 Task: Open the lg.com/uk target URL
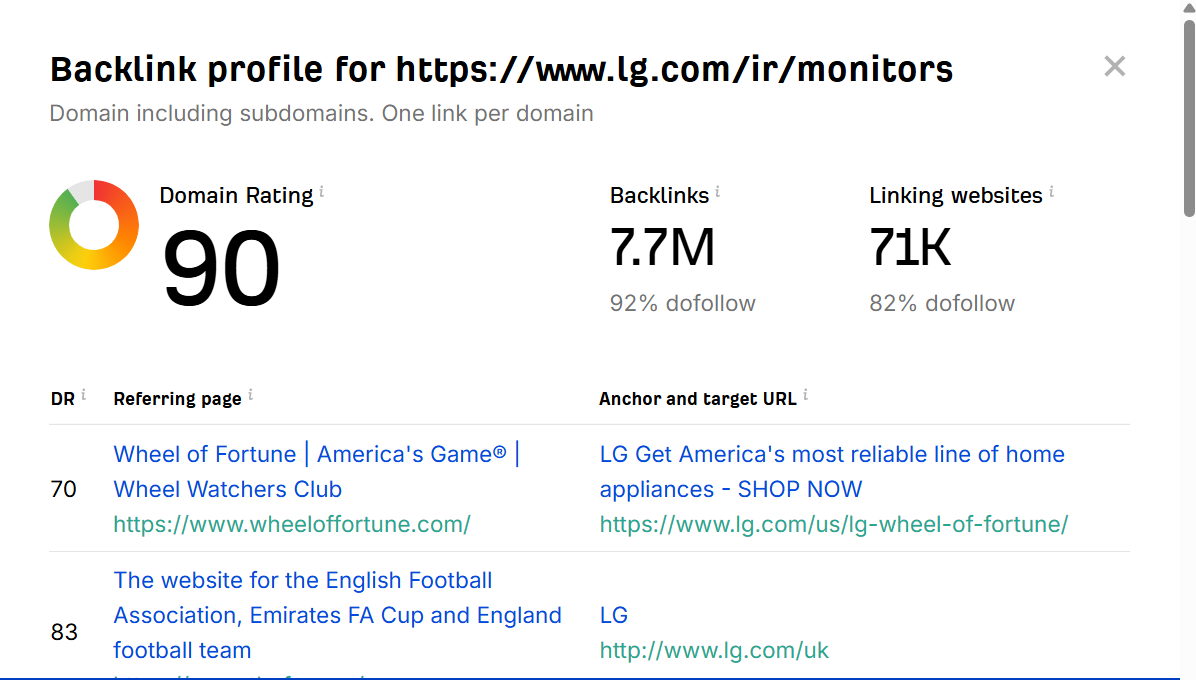[714, 650]
